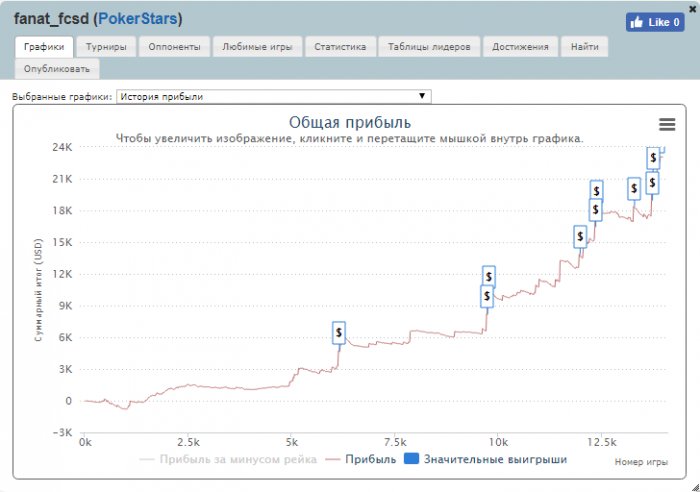Click the Facebook Like thumbs-up button
Screen dimensions: 700x492
(x=654, y=22)
